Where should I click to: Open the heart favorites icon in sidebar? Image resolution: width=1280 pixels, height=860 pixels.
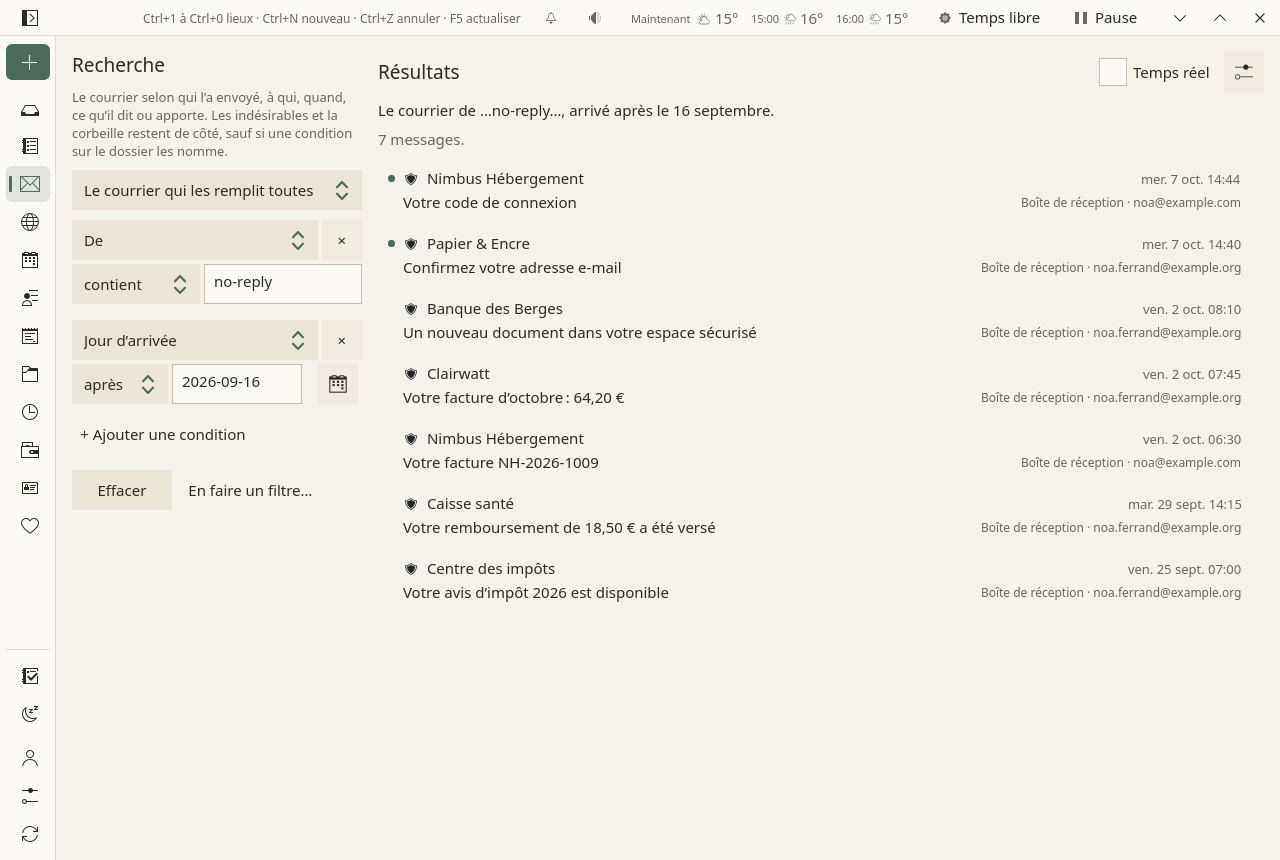pyautogui.click(x=30, y=526)
